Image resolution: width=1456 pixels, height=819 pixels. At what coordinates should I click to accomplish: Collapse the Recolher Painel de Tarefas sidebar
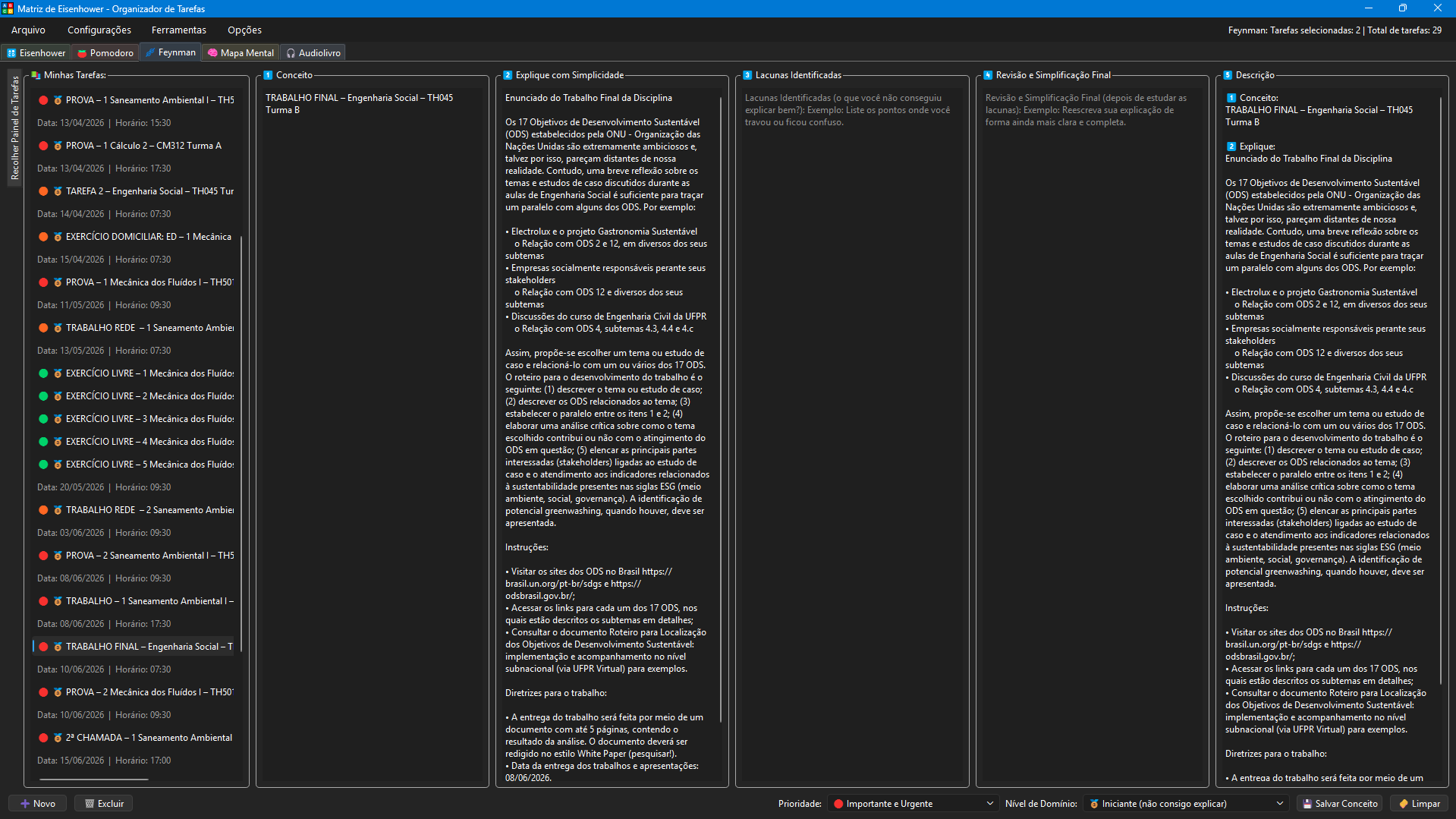point(14,128)
